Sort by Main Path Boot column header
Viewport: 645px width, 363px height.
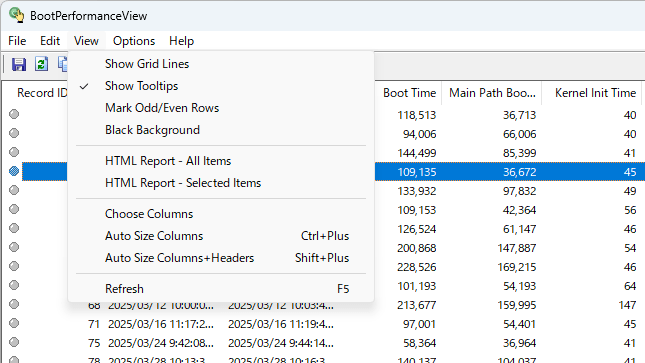492,93
